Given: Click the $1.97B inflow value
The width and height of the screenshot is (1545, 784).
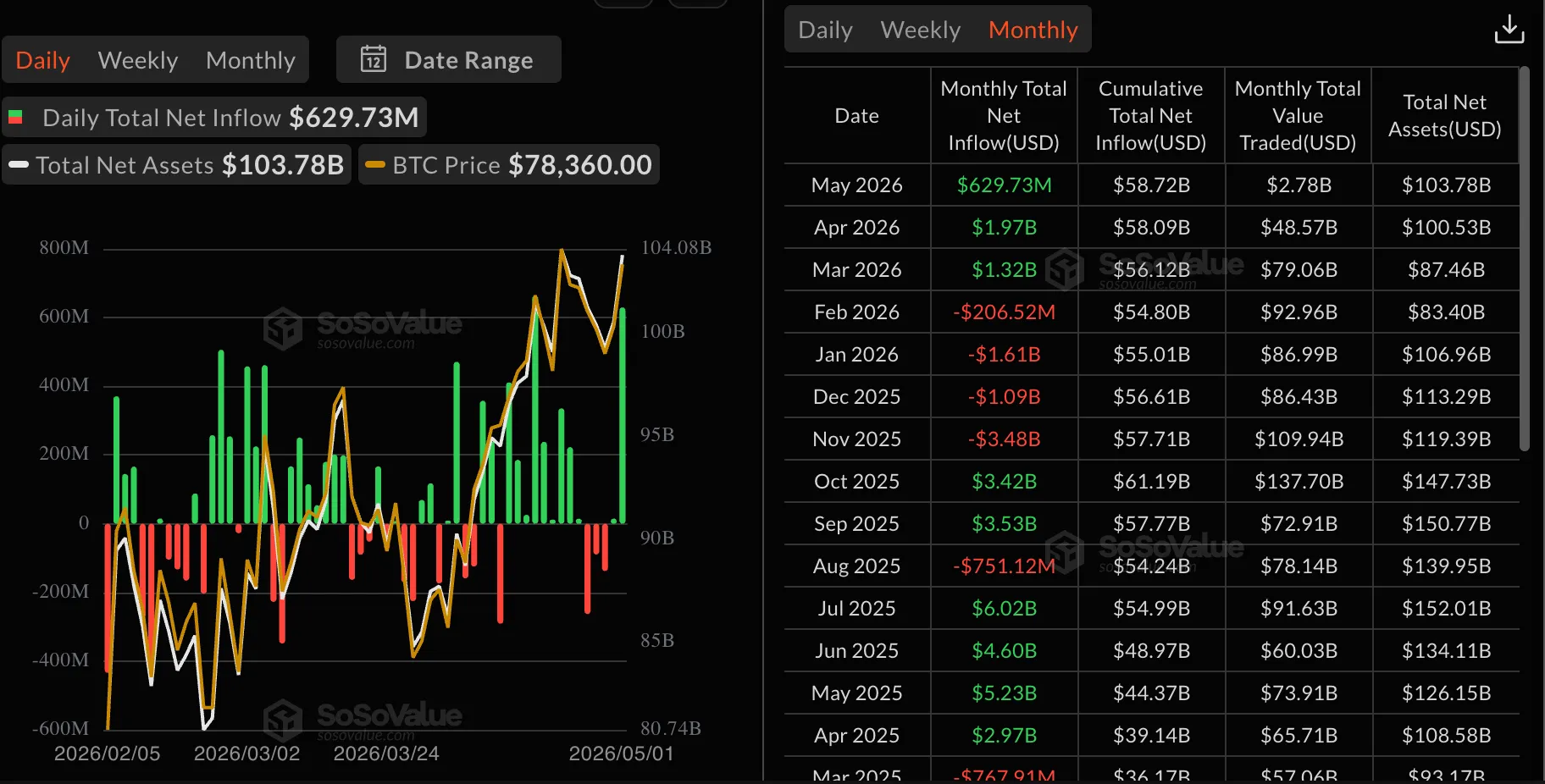Looking at the screenshot, I should [1004, 227].
